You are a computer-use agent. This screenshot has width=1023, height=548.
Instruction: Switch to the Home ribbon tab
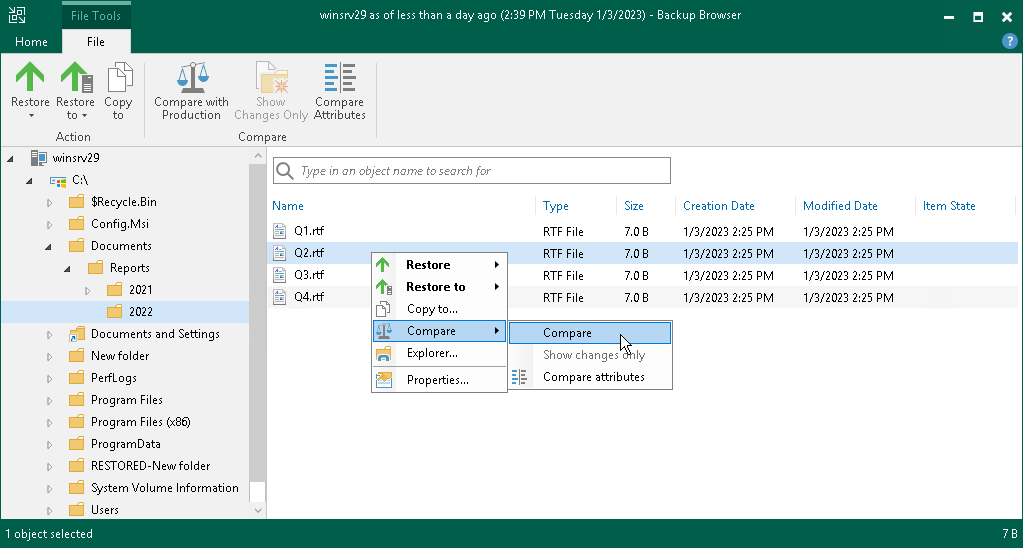(31, 42)
